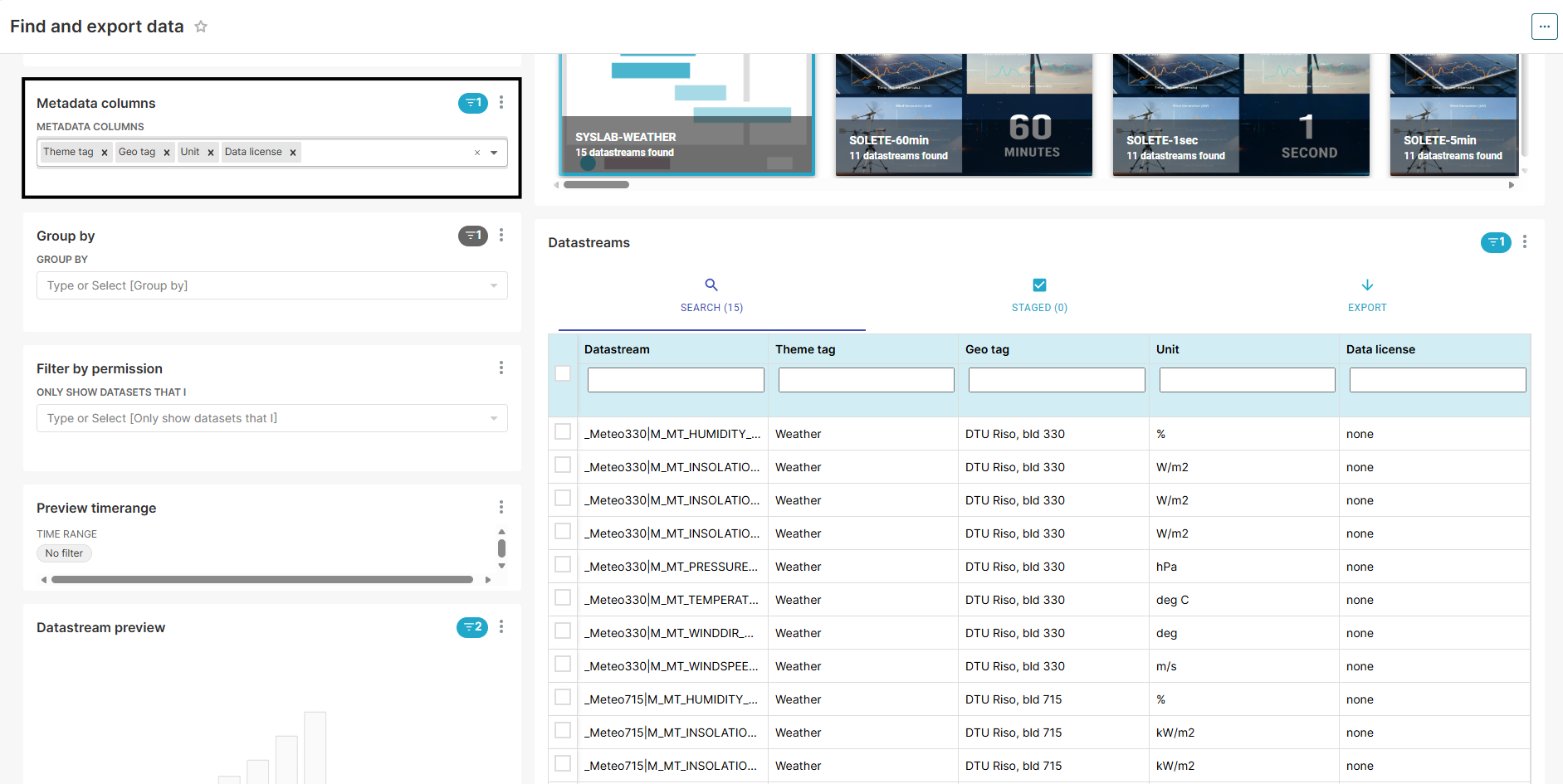Remove the Geo tag metadata chip

click(x=167, y=153)
